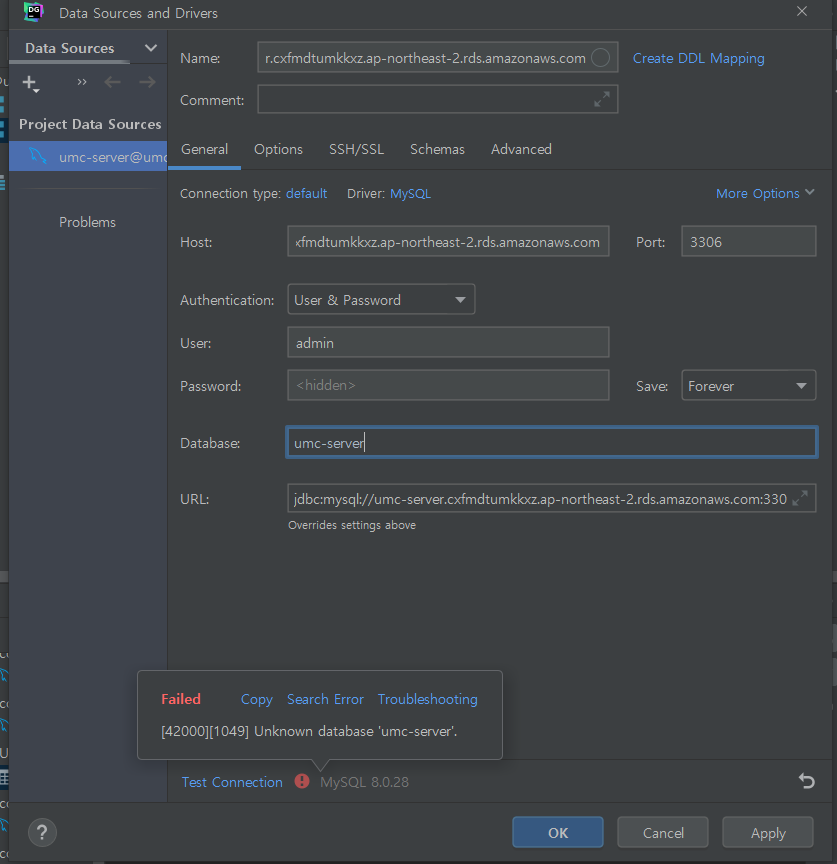
Task: Click the MySQL dolphin icon of umc-server
Action: coord(37,156)
